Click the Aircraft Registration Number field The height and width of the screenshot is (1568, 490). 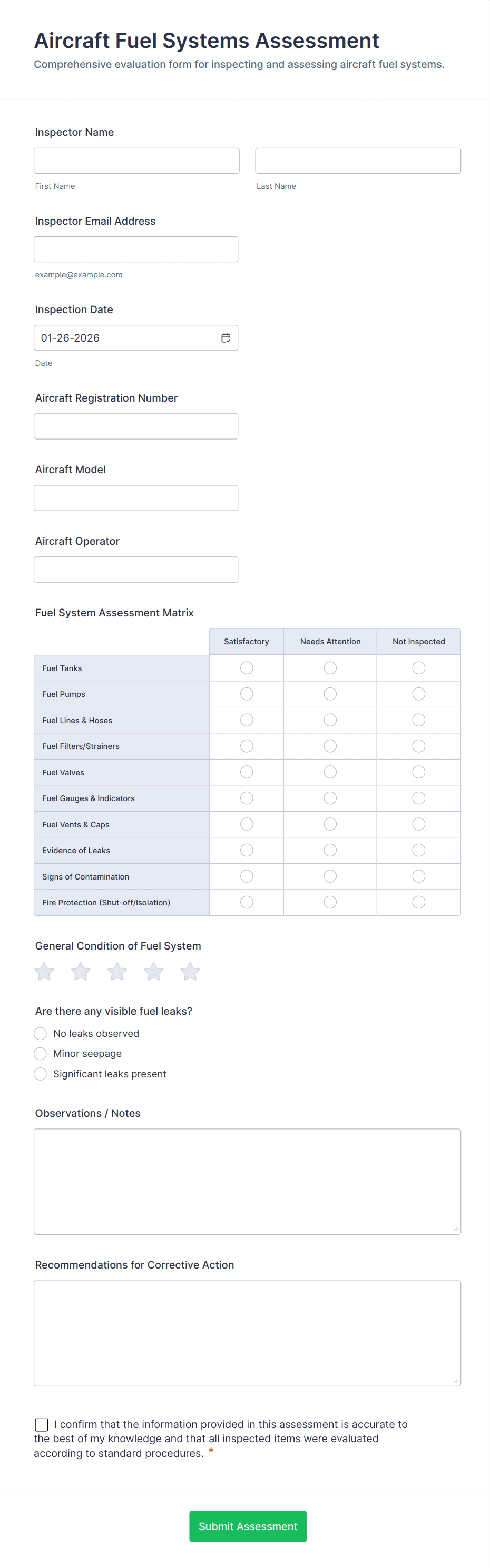(136, 425)
